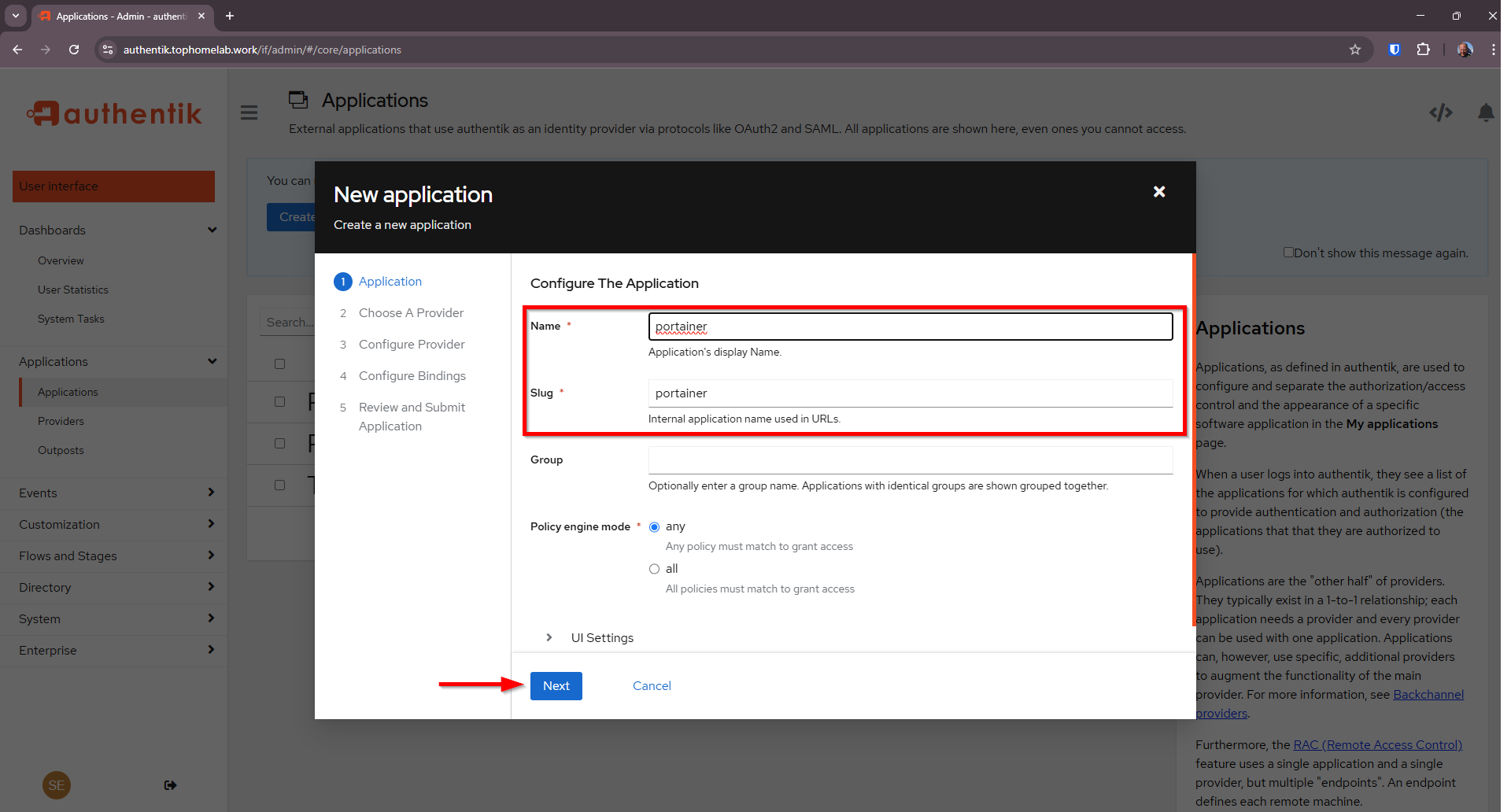The height and width of the screenshot is (812, 1511).
Task: Open the API drawer code icon
Action: [x=1440, y=113]
